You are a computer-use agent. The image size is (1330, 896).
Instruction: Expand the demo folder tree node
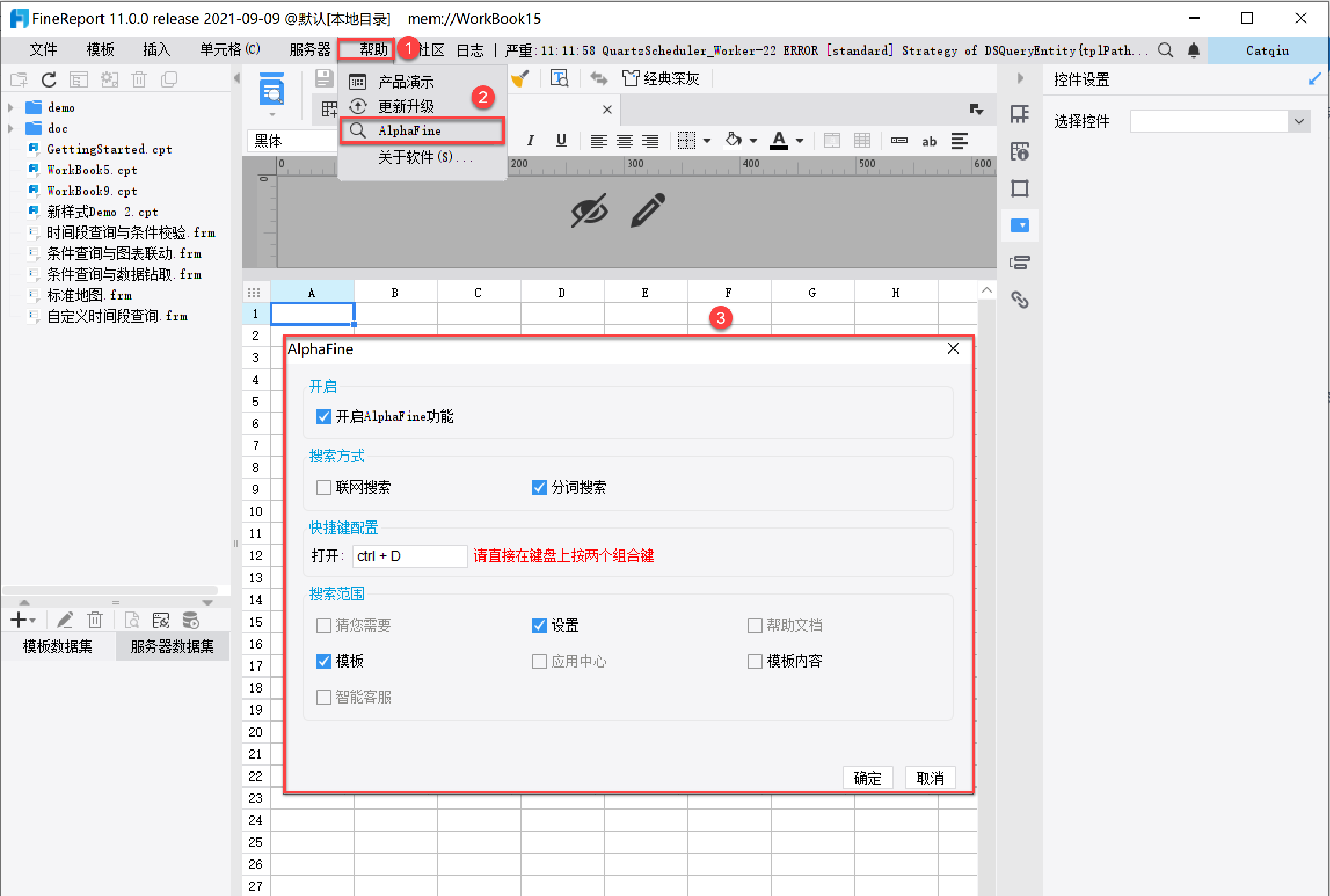coord(10,108)
